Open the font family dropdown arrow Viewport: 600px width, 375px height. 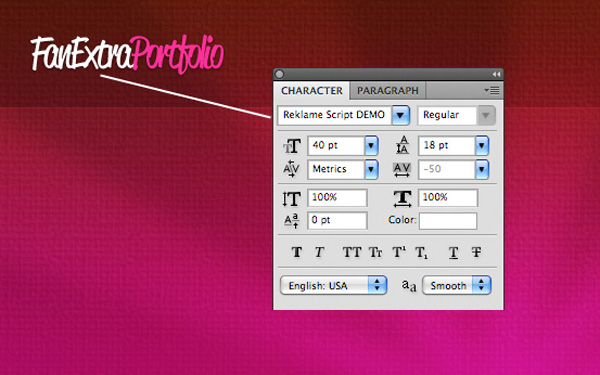coord(401,116)
